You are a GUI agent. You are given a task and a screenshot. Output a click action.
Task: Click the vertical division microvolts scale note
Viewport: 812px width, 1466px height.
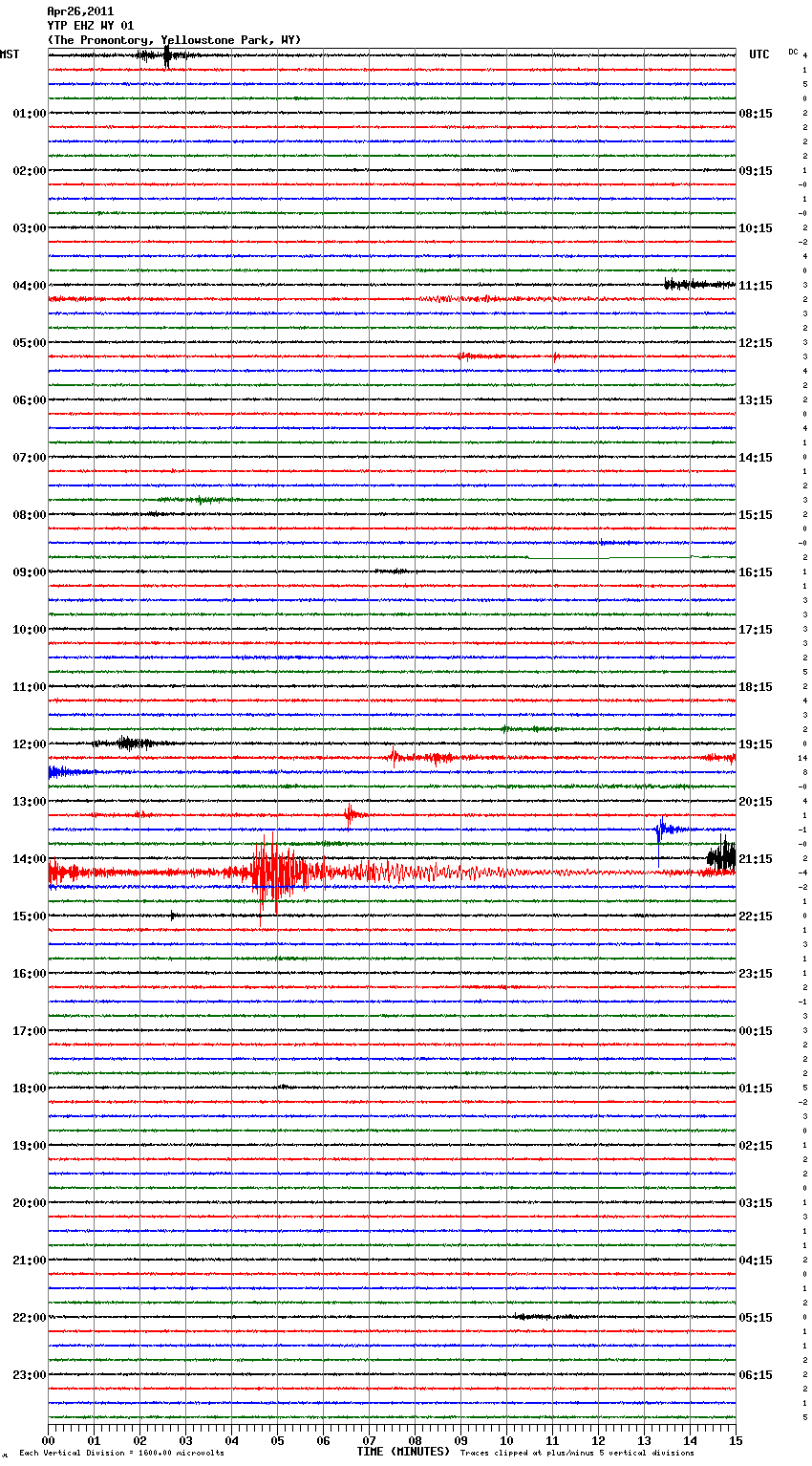(121, 1453)
